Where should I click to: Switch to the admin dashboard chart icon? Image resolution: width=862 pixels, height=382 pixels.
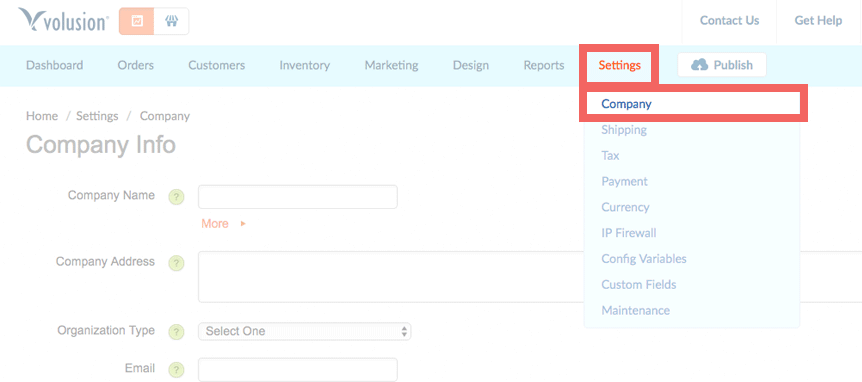click(136, 21)
